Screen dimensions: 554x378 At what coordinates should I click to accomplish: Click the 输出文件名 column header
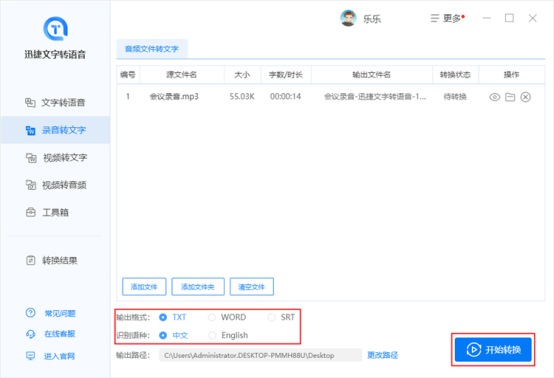tap(372, 75)
